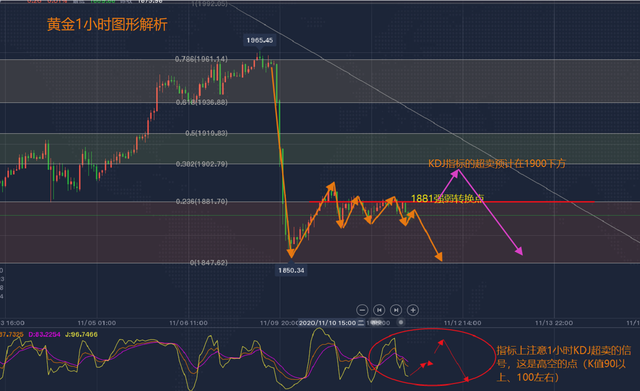Viewport: 640px width, 391px height.
Task: Select the 0.382(1902.79) Fibonacci level label
Action: click(202, 164)
